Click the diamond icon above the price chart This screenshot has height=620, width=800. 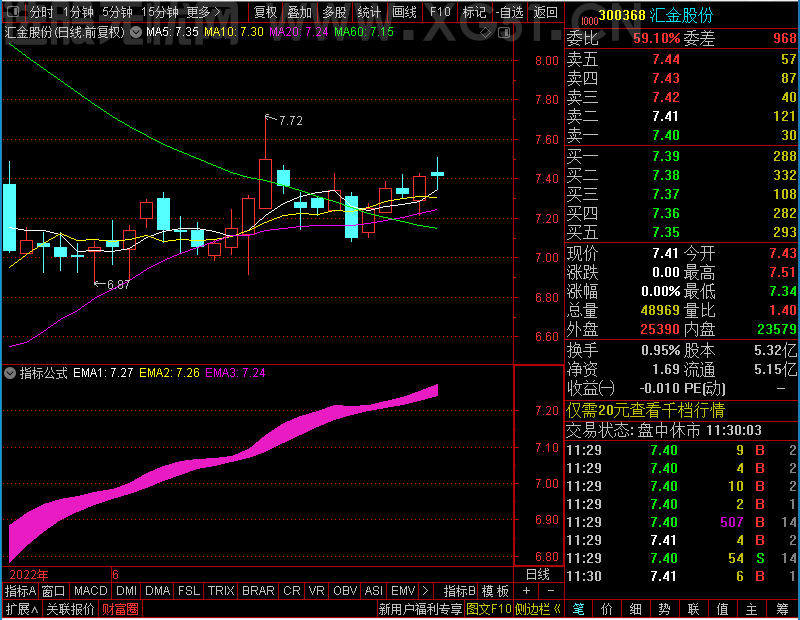click(485, 33)
